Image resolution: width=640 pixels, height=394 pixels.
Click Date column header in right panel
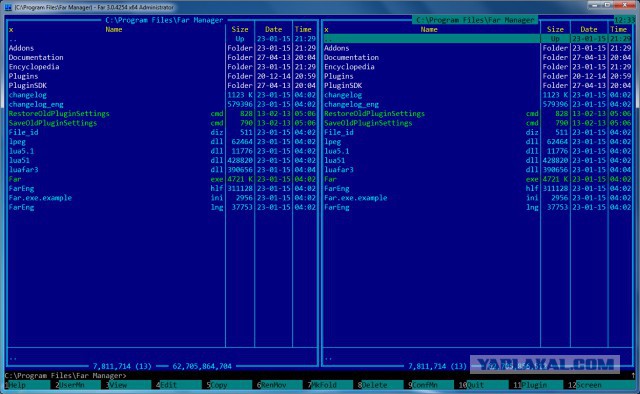pos(589,29)
